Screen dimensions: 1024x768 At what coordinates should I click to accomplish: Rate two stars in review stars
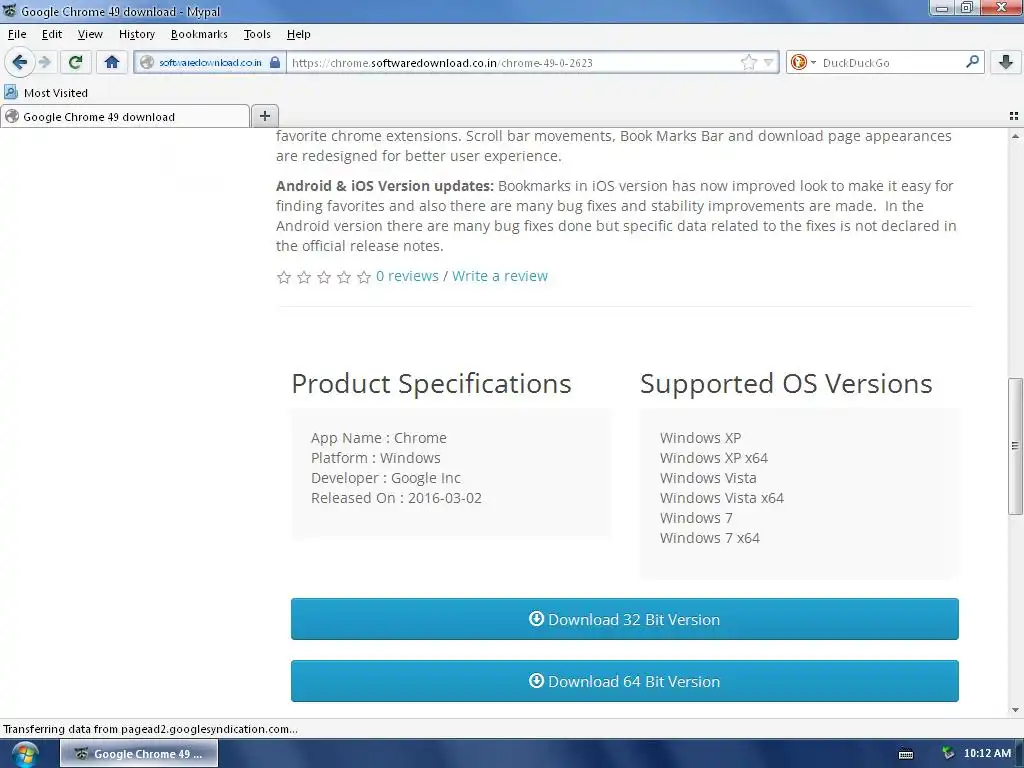click(304, 278)
